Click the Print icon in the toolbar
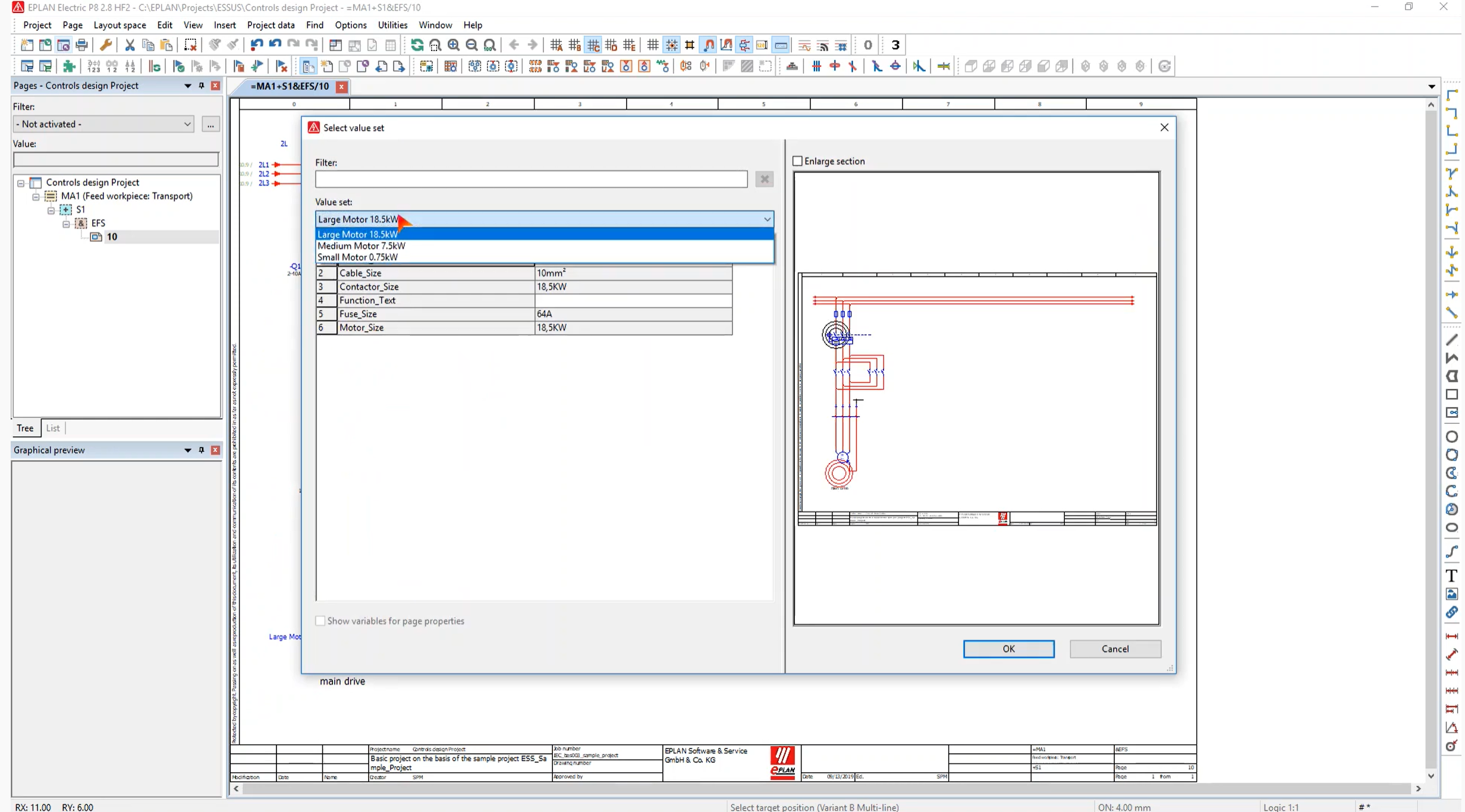This screenshot has width=1465, height=812. (x=81, y=45)
